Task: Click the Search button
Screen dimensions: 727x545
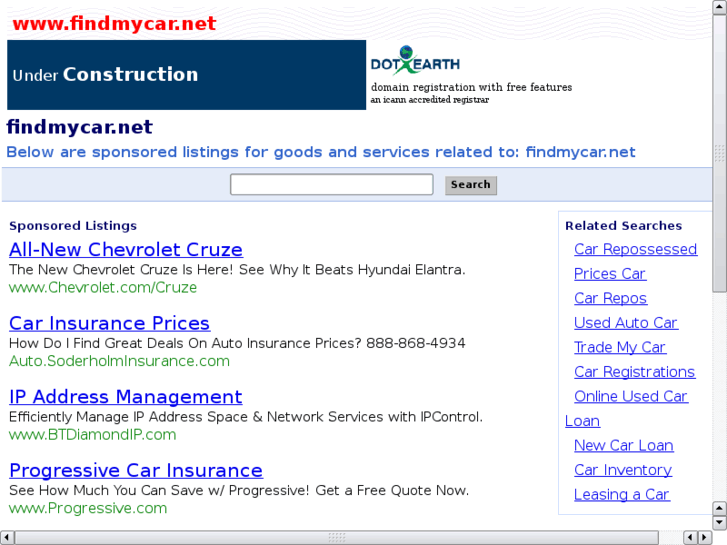Action: (x=471, y=185)
